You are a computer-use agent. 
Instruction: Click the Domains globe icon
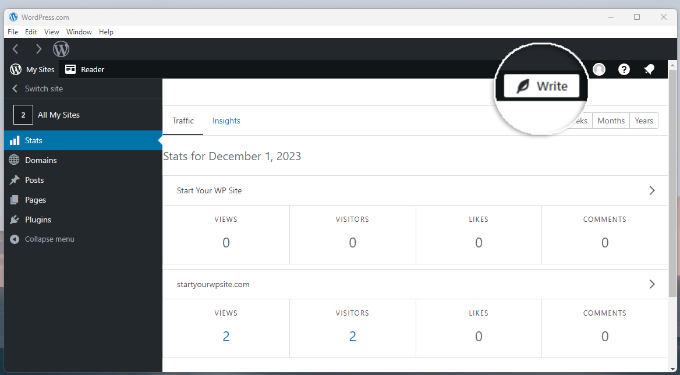point(14,160)
